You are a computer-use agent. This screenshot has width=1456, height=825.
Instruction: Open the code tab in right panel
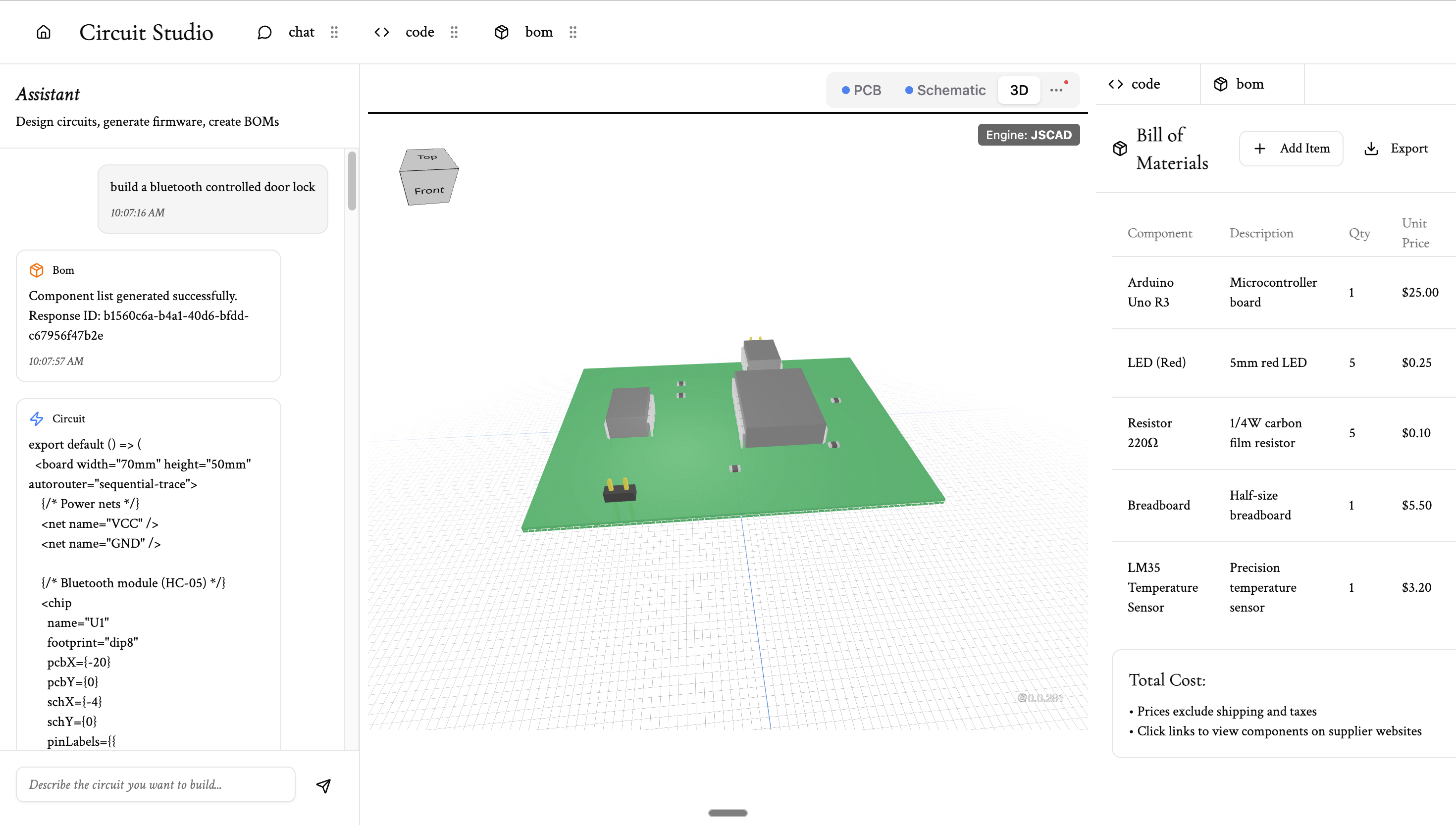pyautogui.click(x=1135, y=84)
